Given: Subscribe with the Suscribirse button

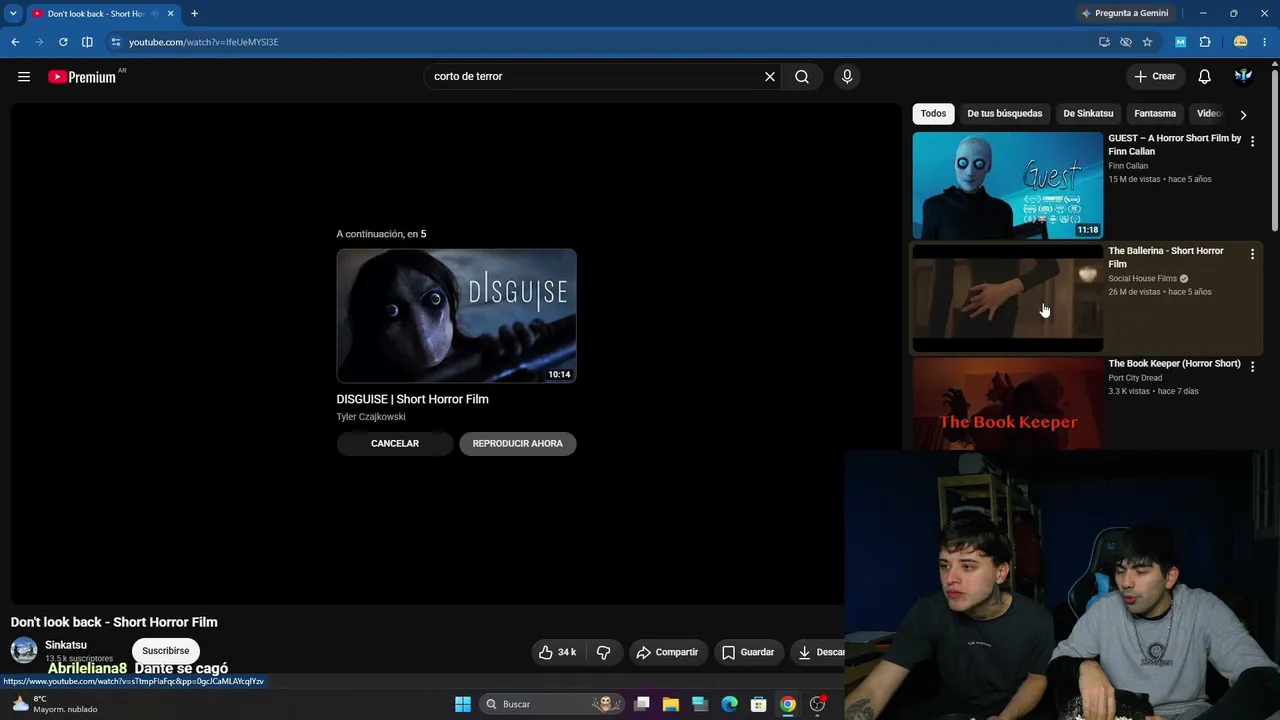Looking at the screenshot, I should pyautogui.click(x=166, y=651).
